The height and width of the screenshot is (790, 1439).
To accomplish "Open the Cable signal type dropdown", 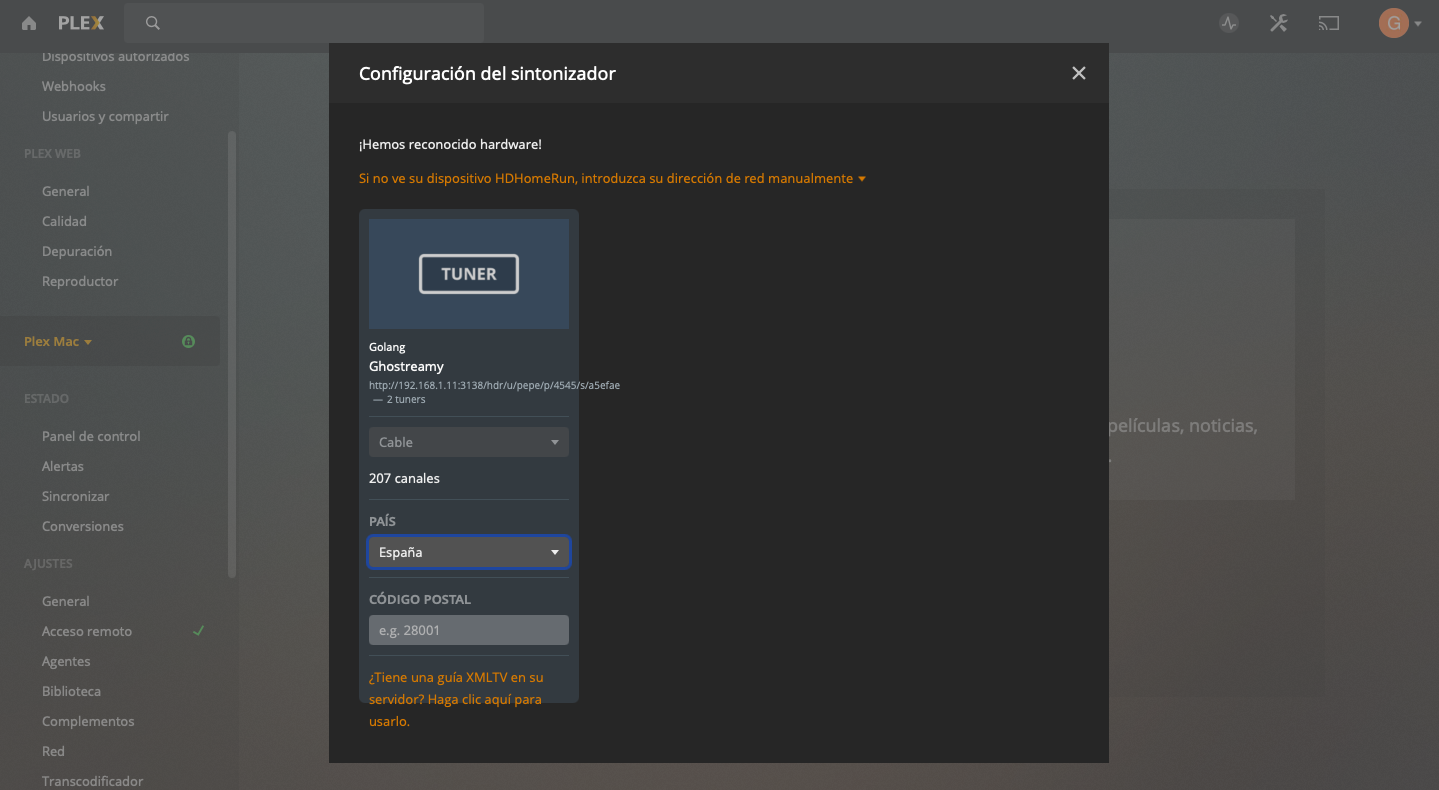I will coord(468,442).
